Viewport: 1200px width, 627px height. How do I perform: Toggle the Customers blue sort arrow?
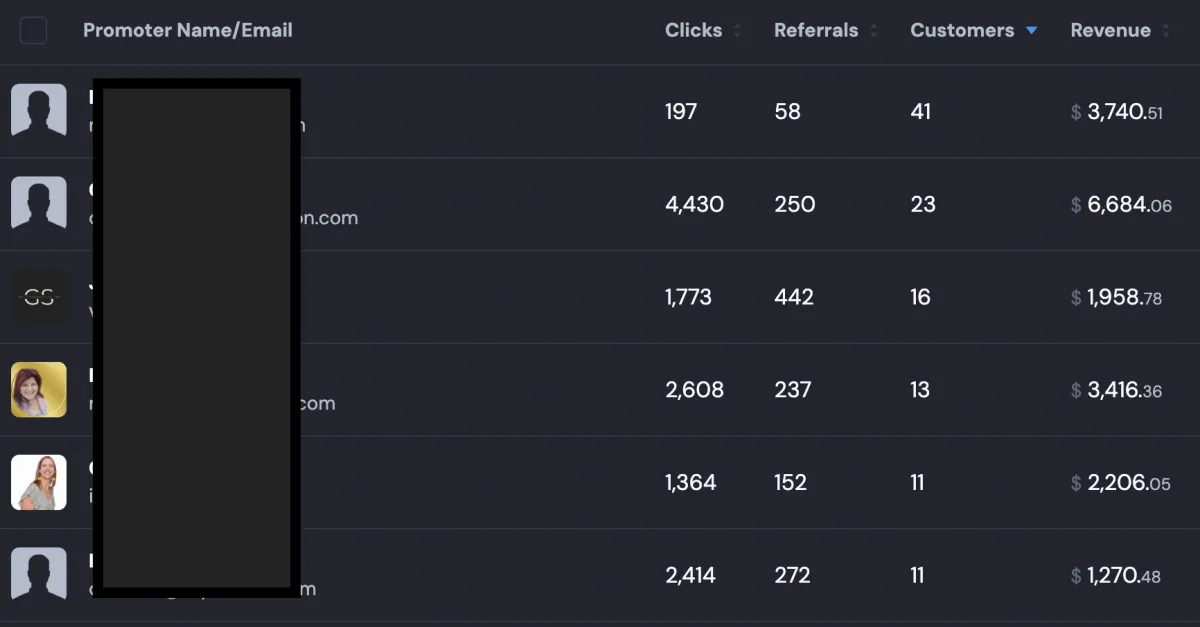pos(1031,31)
